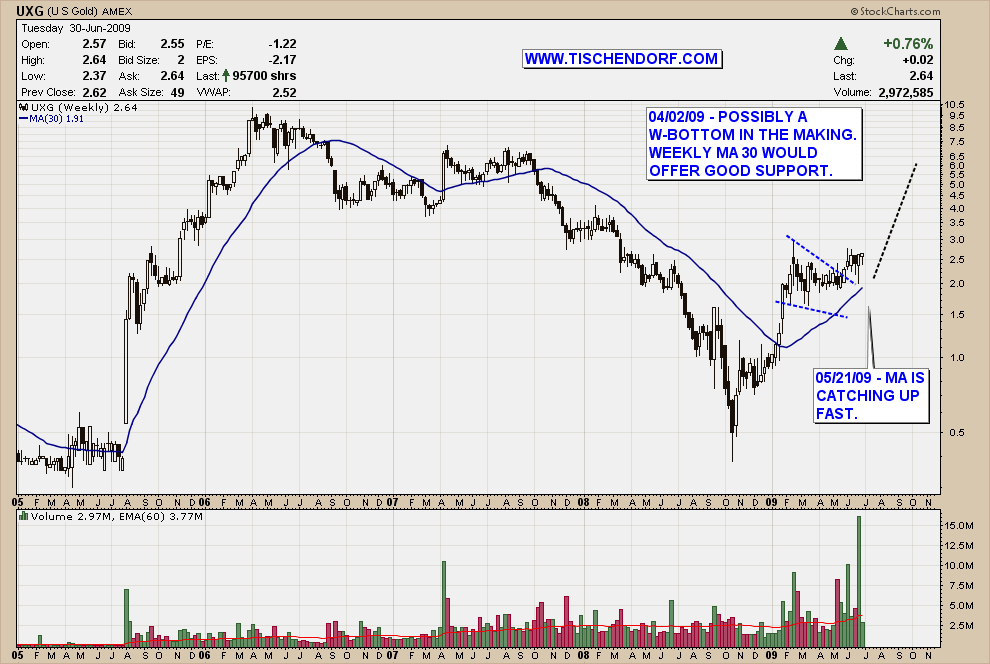
Task: Click the blue MA(30) 1.91 legend line
Action: click(24, 118)
